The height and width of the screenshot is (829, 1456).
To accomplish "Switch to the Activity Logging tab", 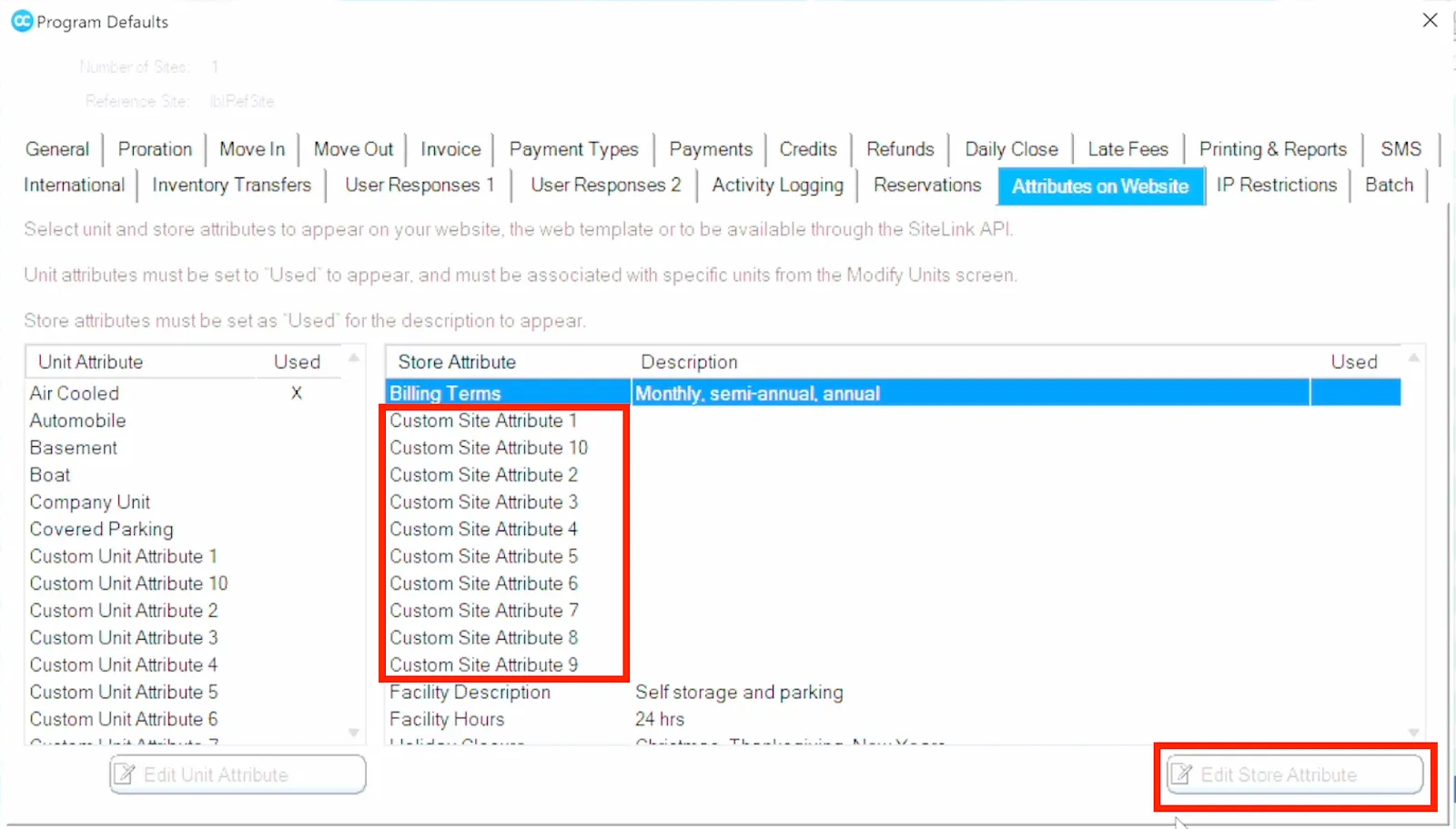I will click(x=777, y=185).
